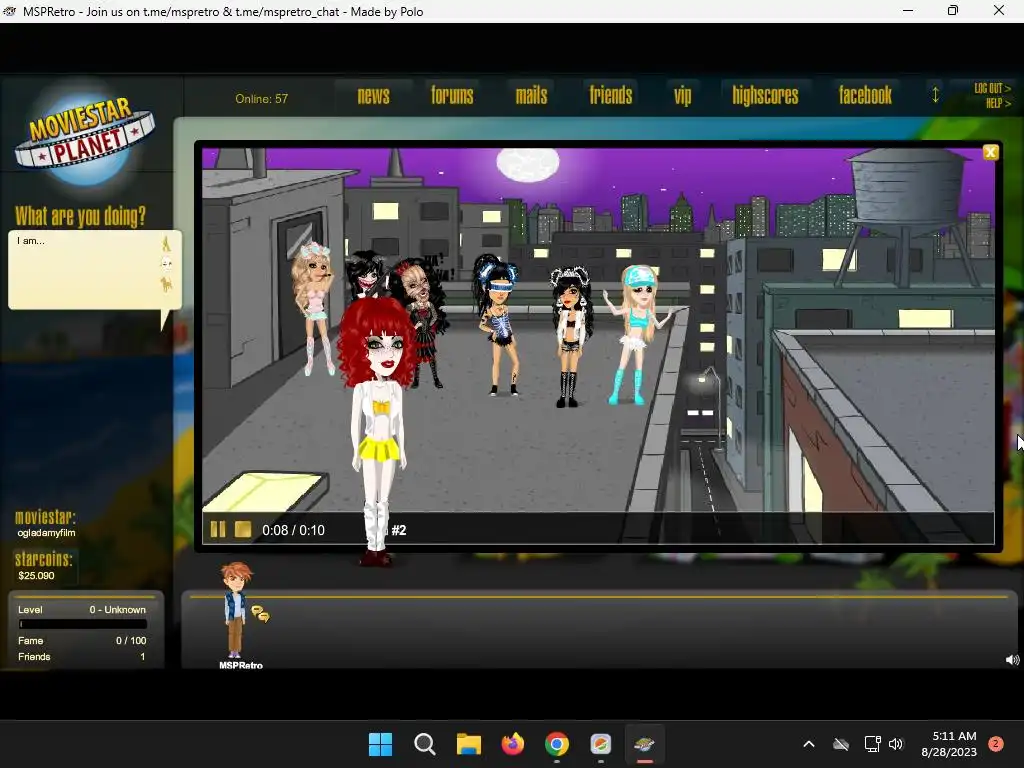This screenshot has height=768, width=1024.
Task: Click the cloud sync tray icon
Action: click(841, 744)
